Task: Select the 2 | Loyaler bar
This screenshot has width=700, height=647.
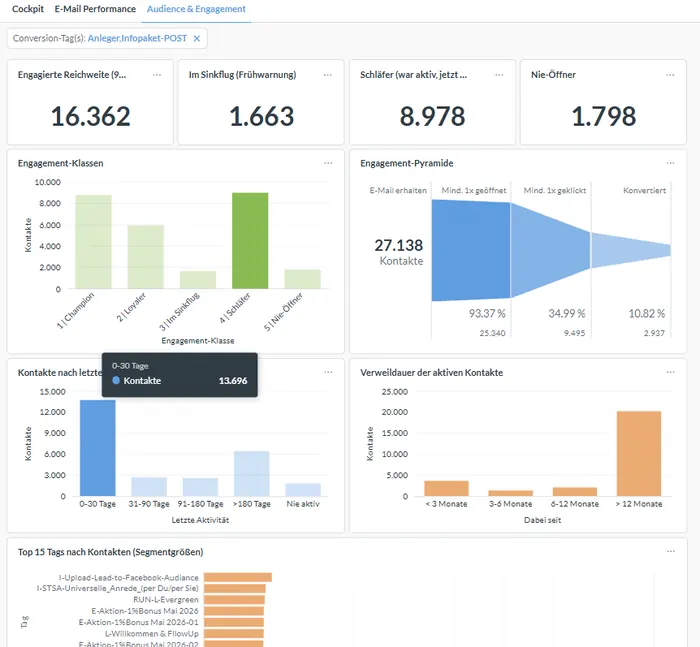Action: tap(146, 257)
